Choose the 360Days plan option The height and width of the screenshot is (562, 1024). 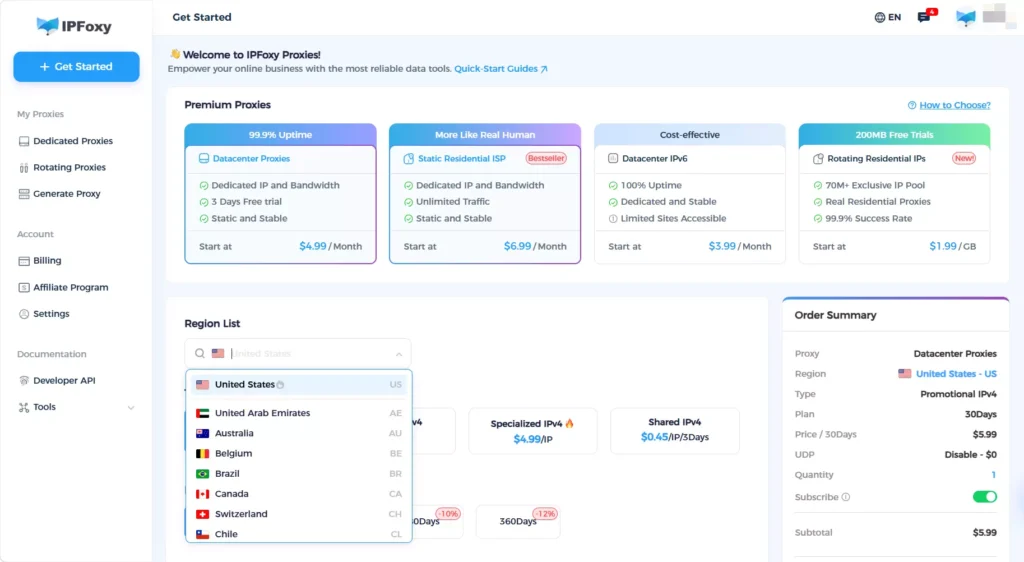pyautogui.click(x=518, y=521)
